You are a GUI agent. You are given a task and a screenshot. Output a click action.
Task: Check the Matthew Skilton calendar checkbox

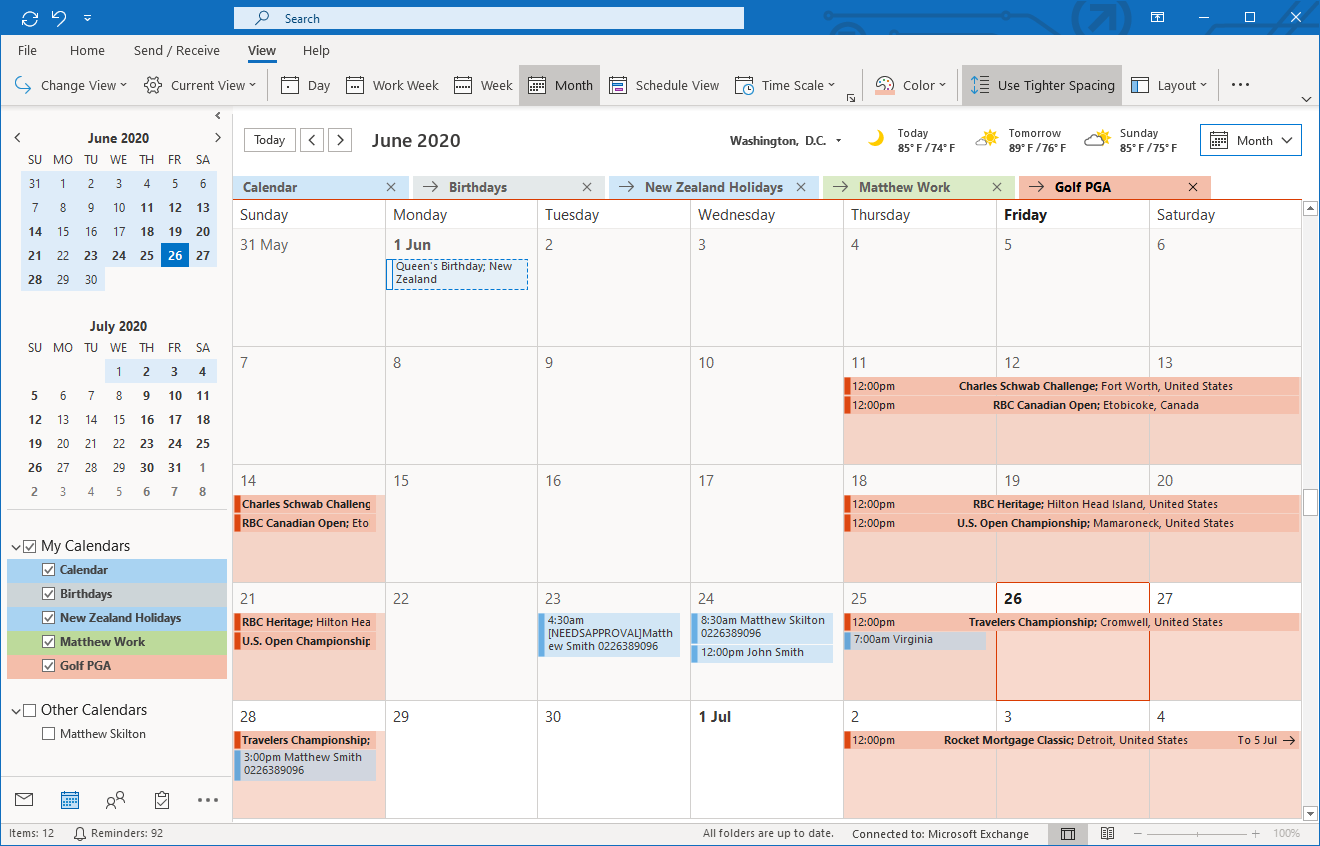[48, 734]
